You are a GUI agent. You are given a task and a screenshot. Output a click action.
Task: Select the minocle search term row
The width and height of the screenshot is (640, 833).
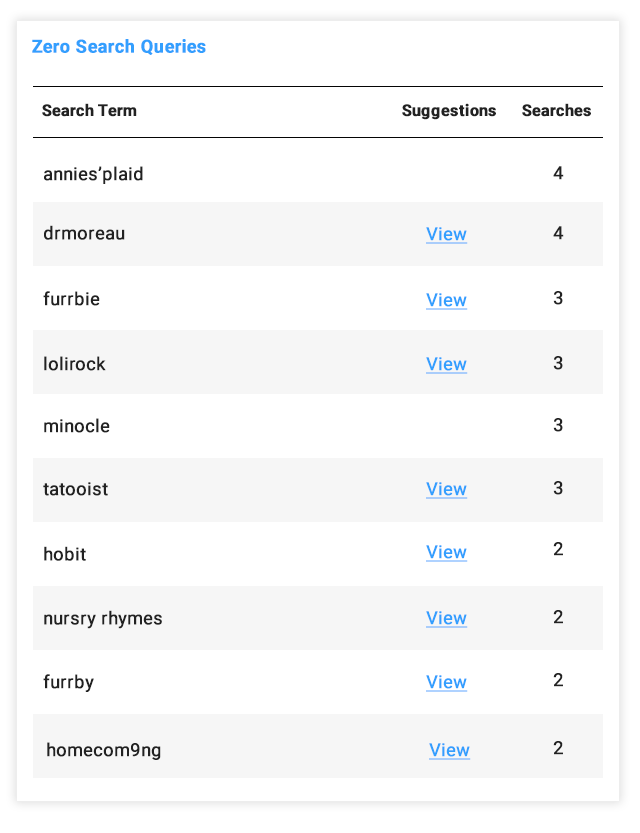pyautogui.click(x=76, y=426)
